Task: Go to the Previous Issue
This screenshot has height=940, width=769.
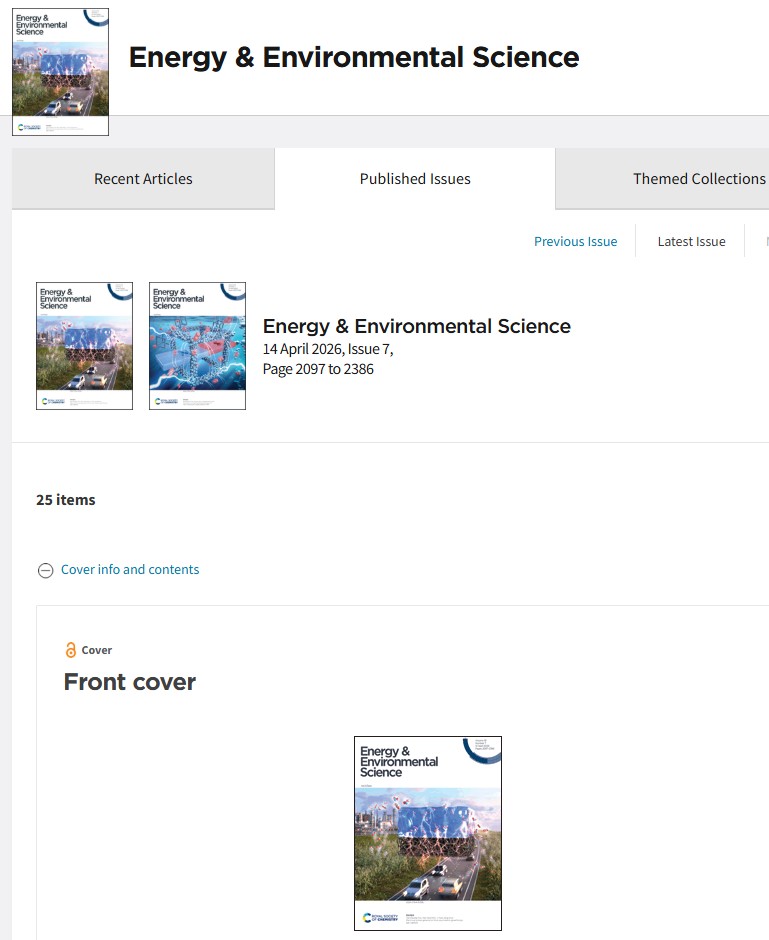Action: pos(575,242)
